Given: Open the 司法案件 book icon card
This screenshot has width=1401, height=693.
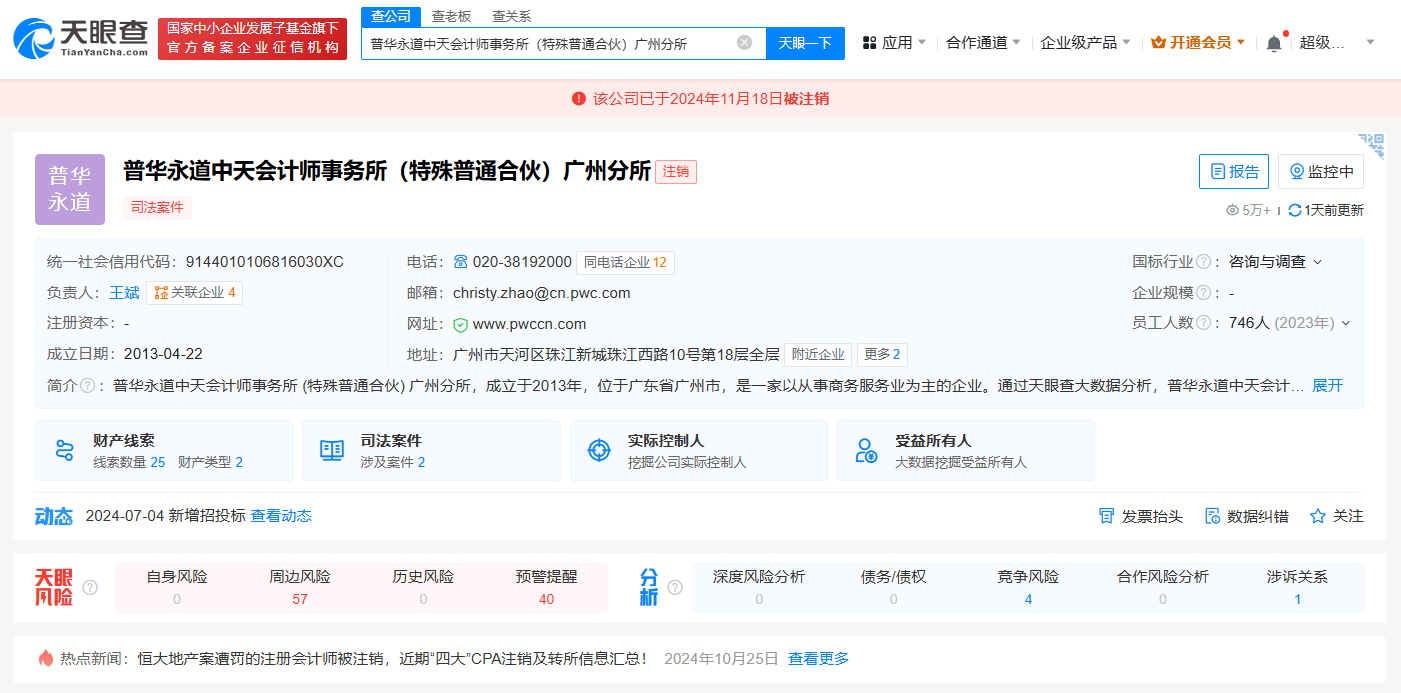Looking at the screenshot, I should coord(332,450).
